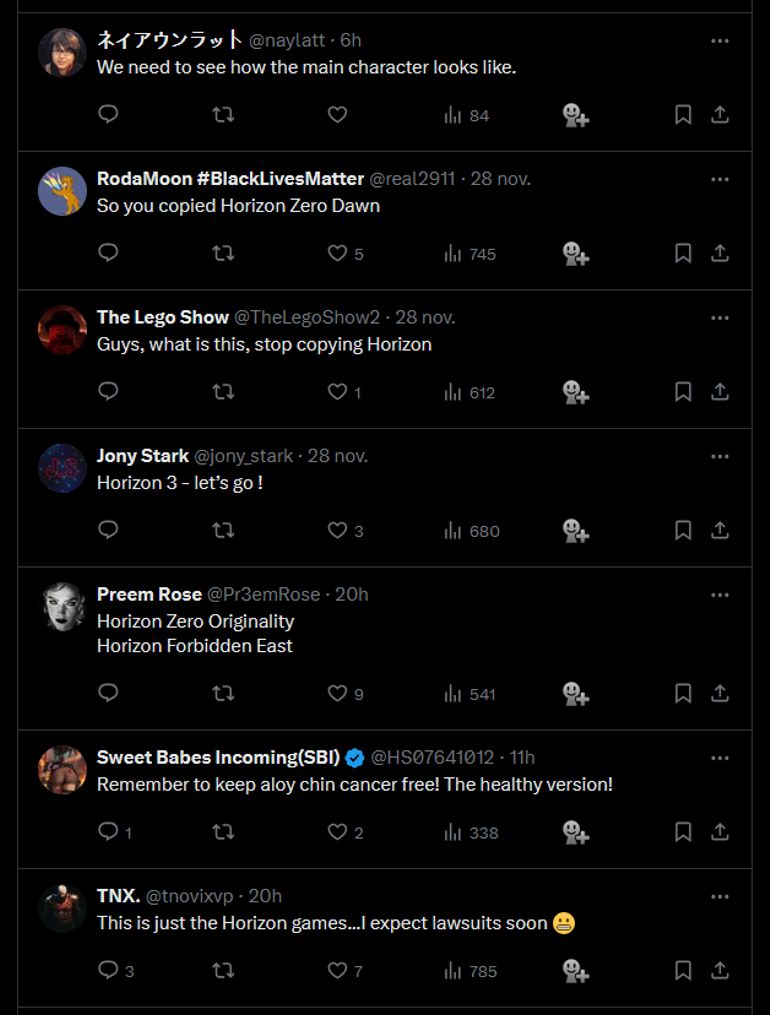
Task: Open Jony Stark's profile name link
Action: tap(143, 455)
